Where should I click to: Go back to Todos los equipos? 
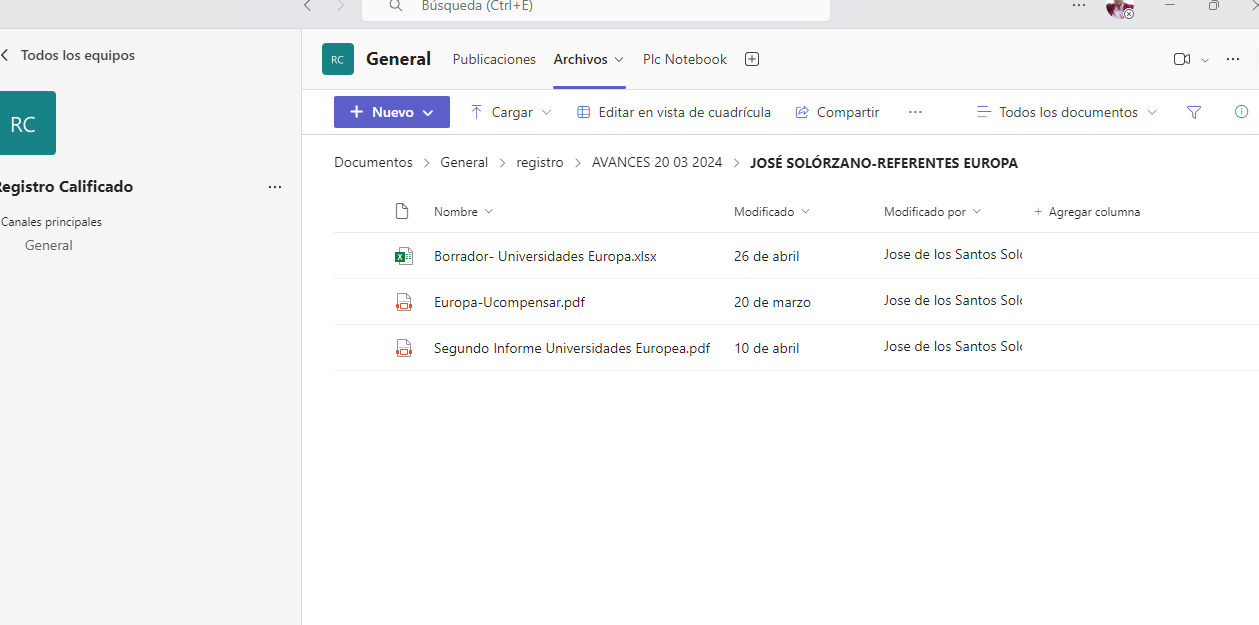[x=68, y=55]
